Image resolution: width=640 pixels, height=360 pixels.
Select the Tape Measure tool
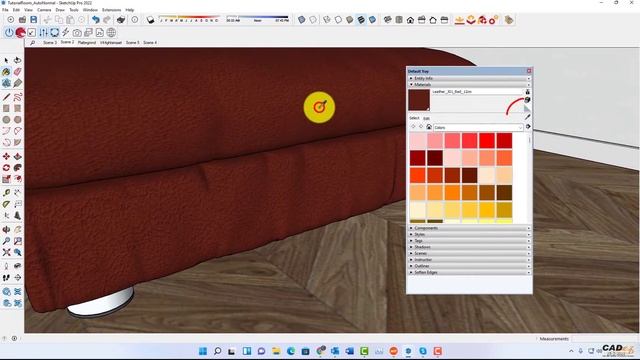pos(6,192)
